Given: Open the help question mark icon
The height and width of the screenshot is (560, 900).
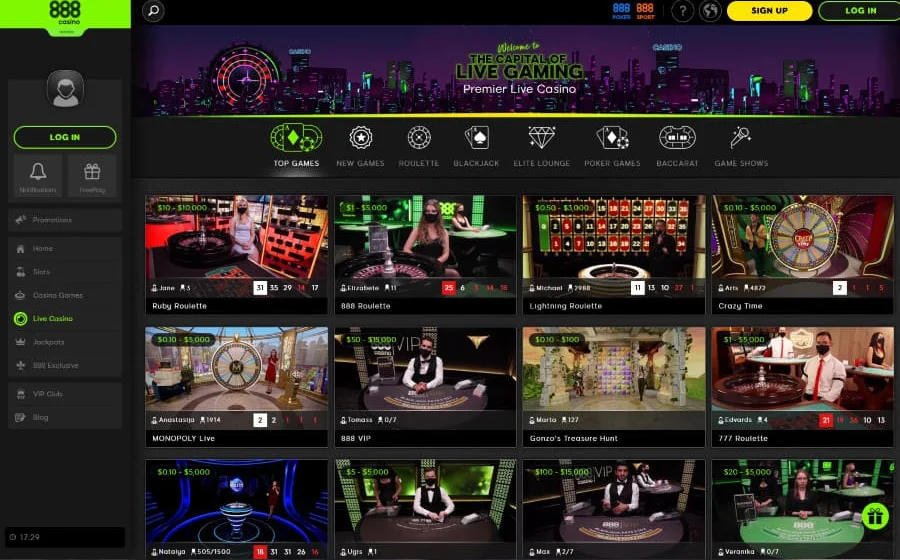Looking at the screenshot, I should [x=682, y=11].
